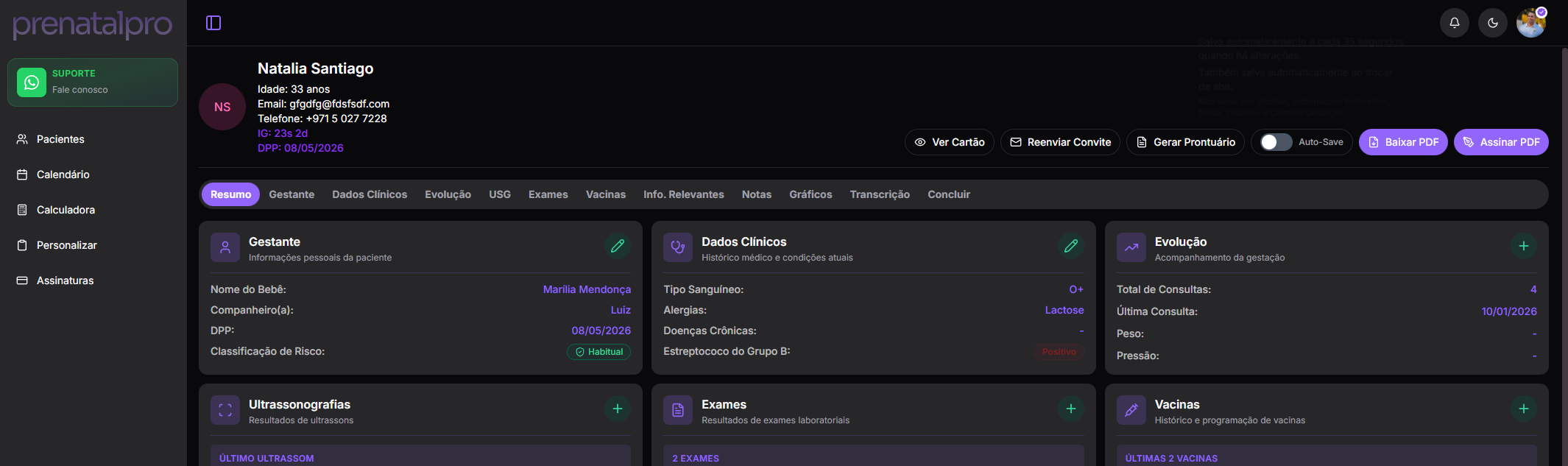This screenshot has width=1568, height=466.
Task: Open WhatsApp Suporte Fale conosco
Action: [93, 82]
